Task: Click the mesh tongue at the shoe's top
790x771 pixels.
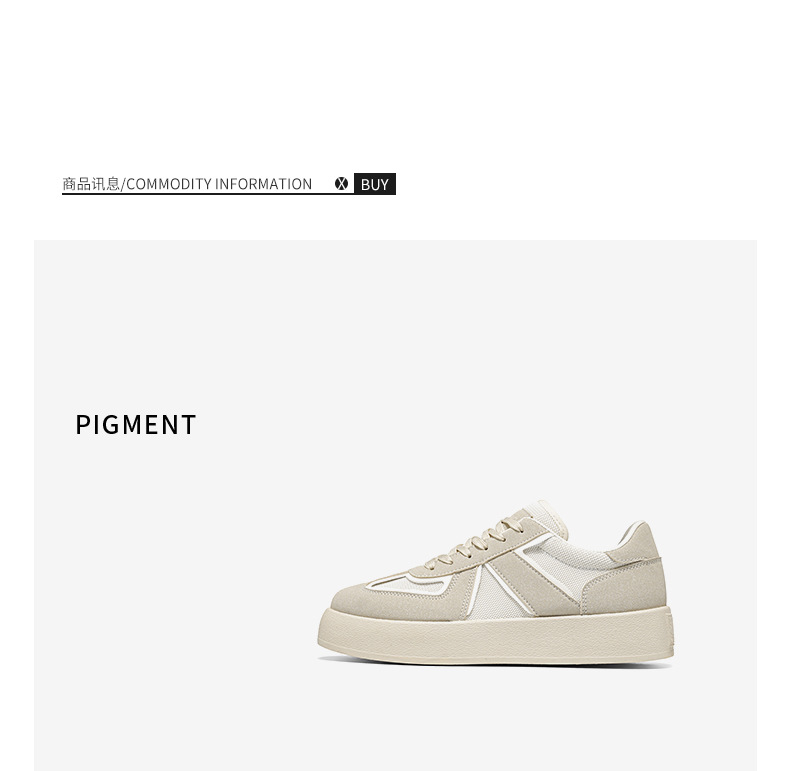Action: (547, 517)
